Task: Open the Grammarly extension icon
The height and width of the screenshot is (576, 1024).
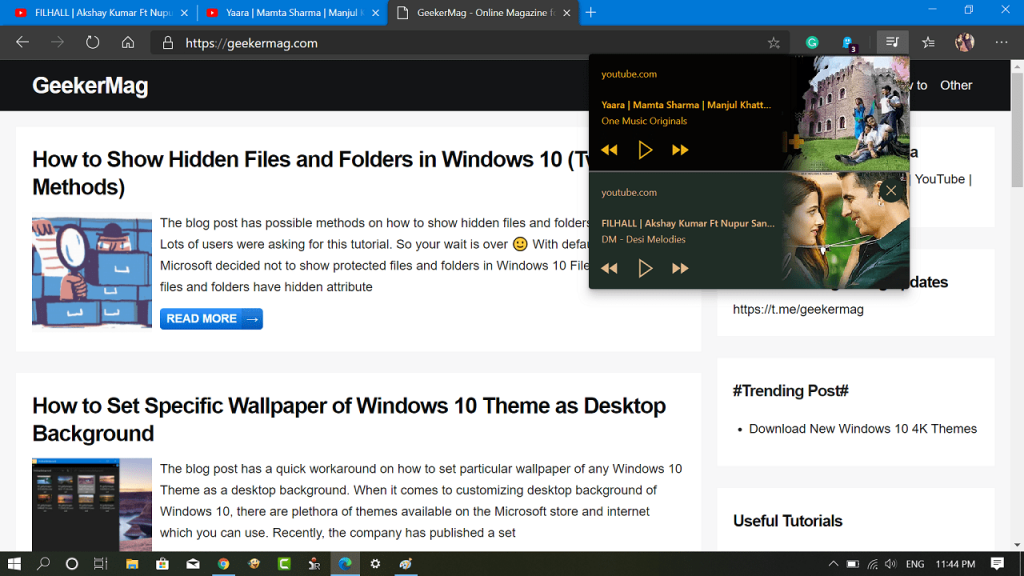Action: [812, 42]
